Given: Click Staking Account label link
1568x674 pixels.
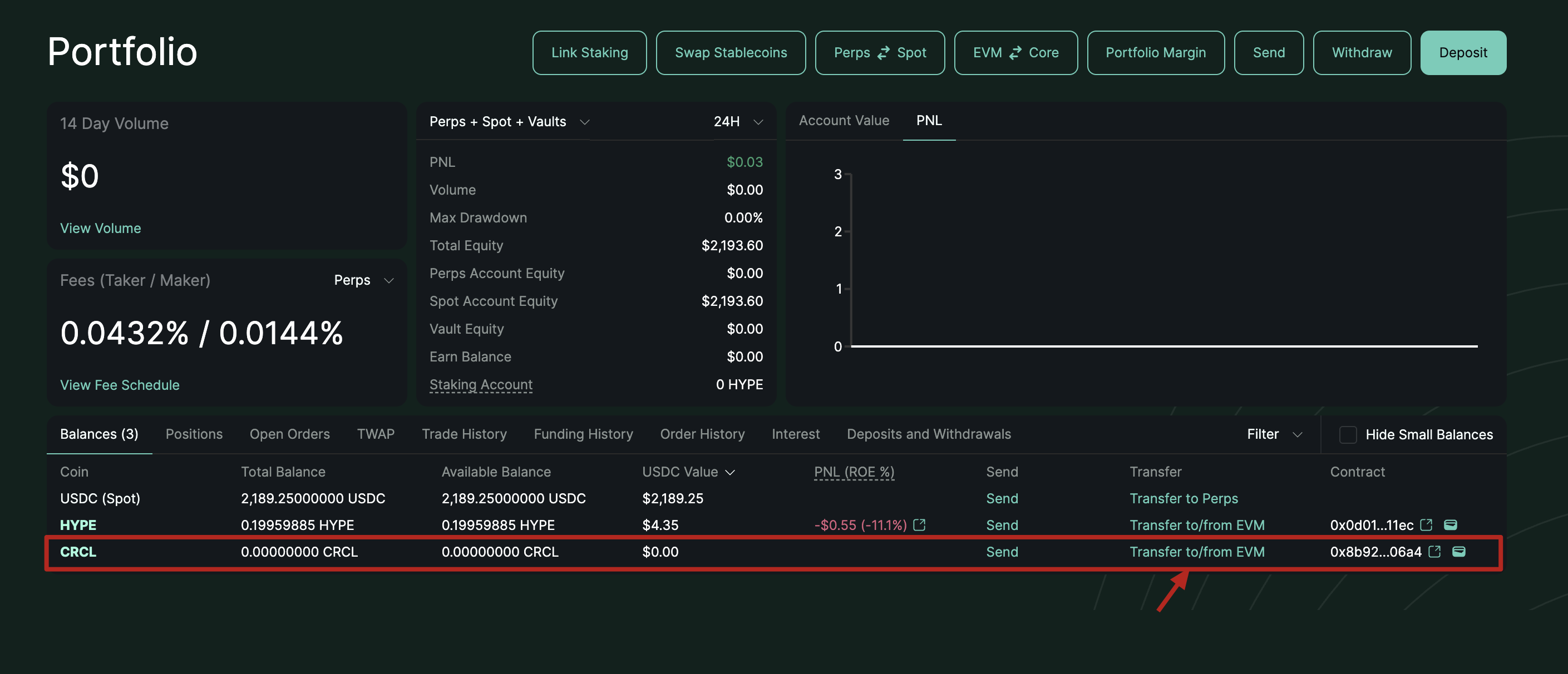Looking at the screenshot, I should pos(480,384).
